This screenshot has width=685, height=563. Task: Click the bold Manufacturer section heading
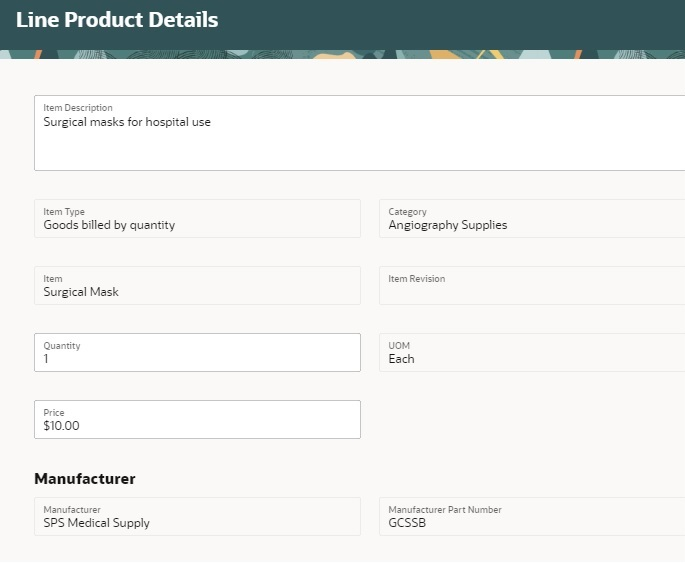(x=85, y=479)
